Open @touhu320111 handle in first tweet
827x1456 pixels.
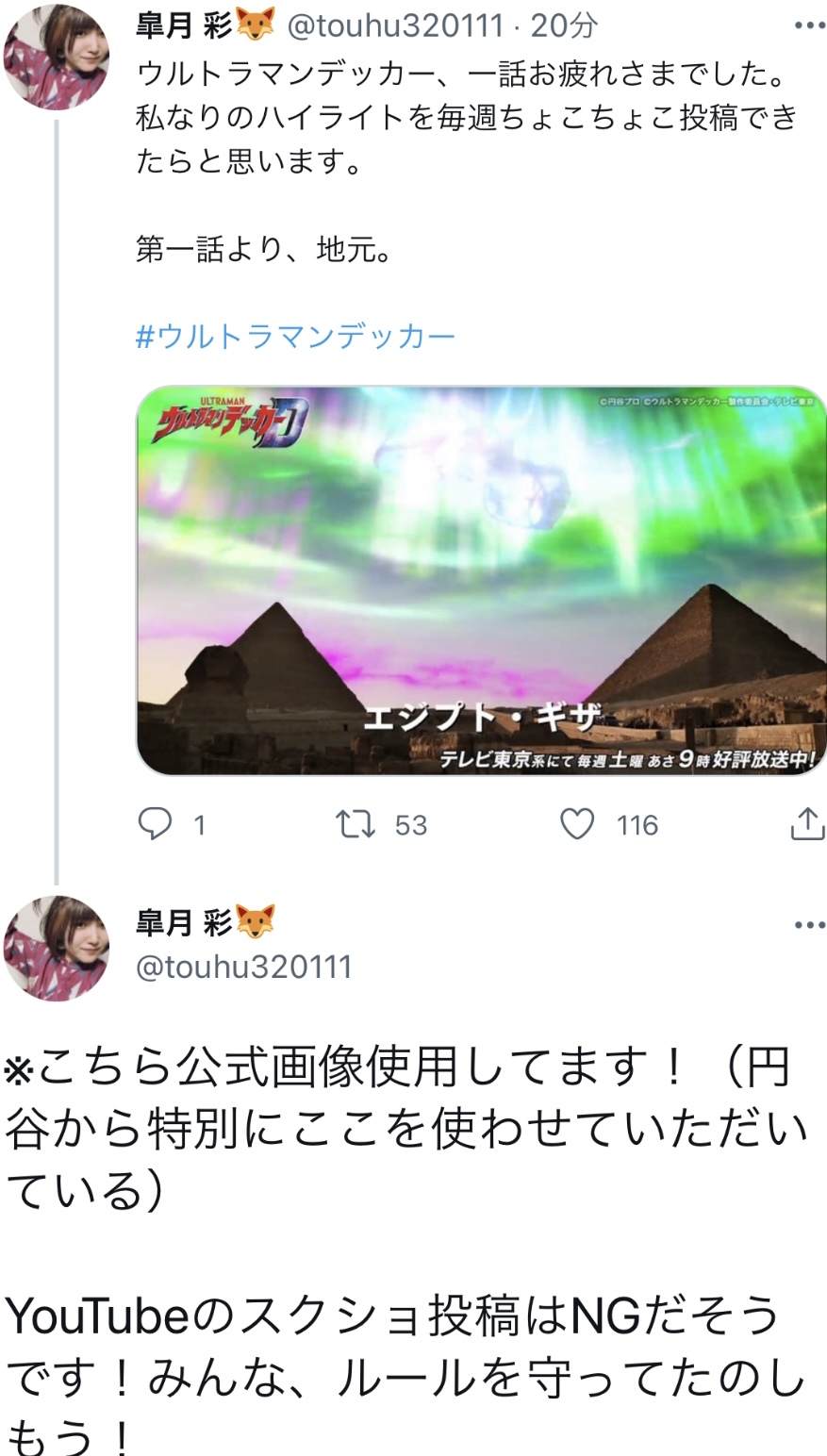click(x=396, y=25)
